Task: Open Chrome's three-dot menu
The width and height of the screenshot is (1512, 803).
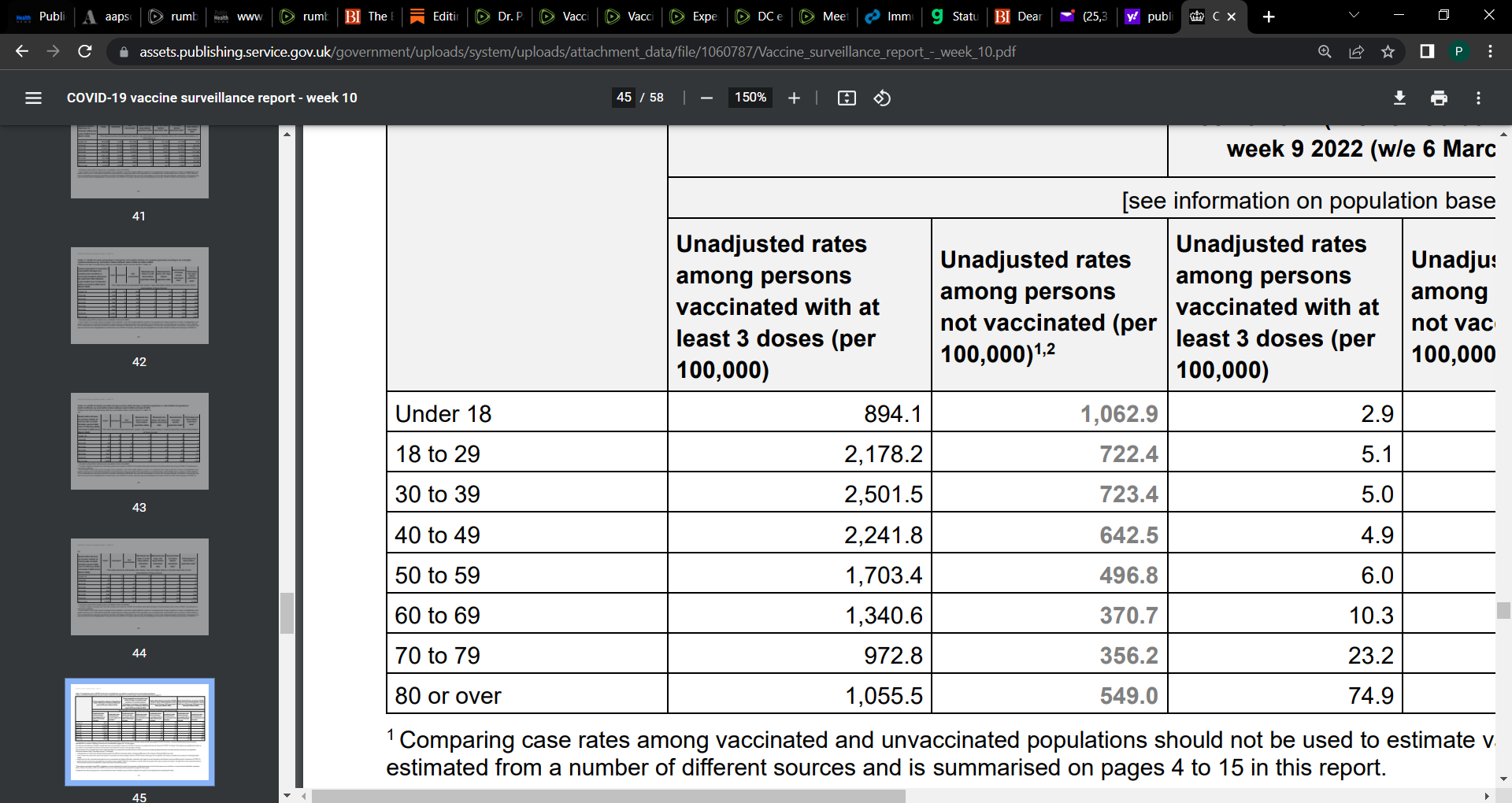Action: point(1490,51)
